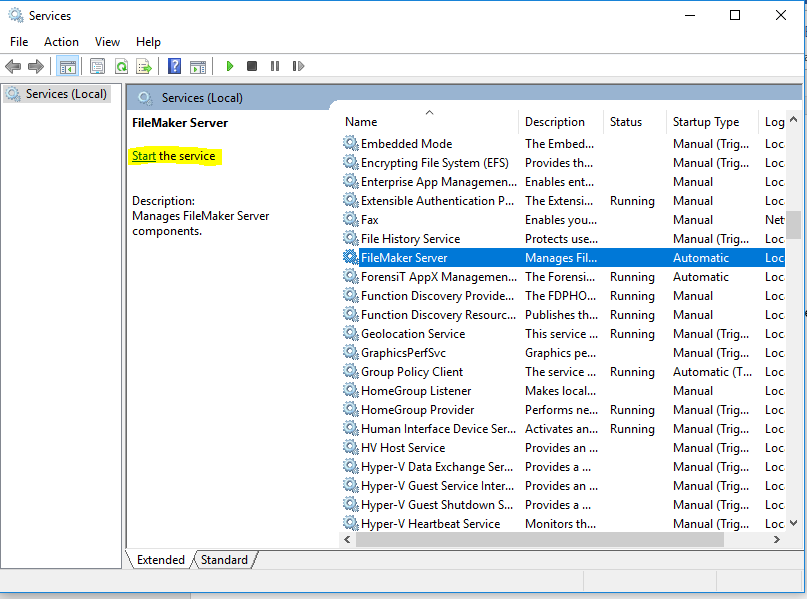Click horizontal scrollbar right arrow

777,539
